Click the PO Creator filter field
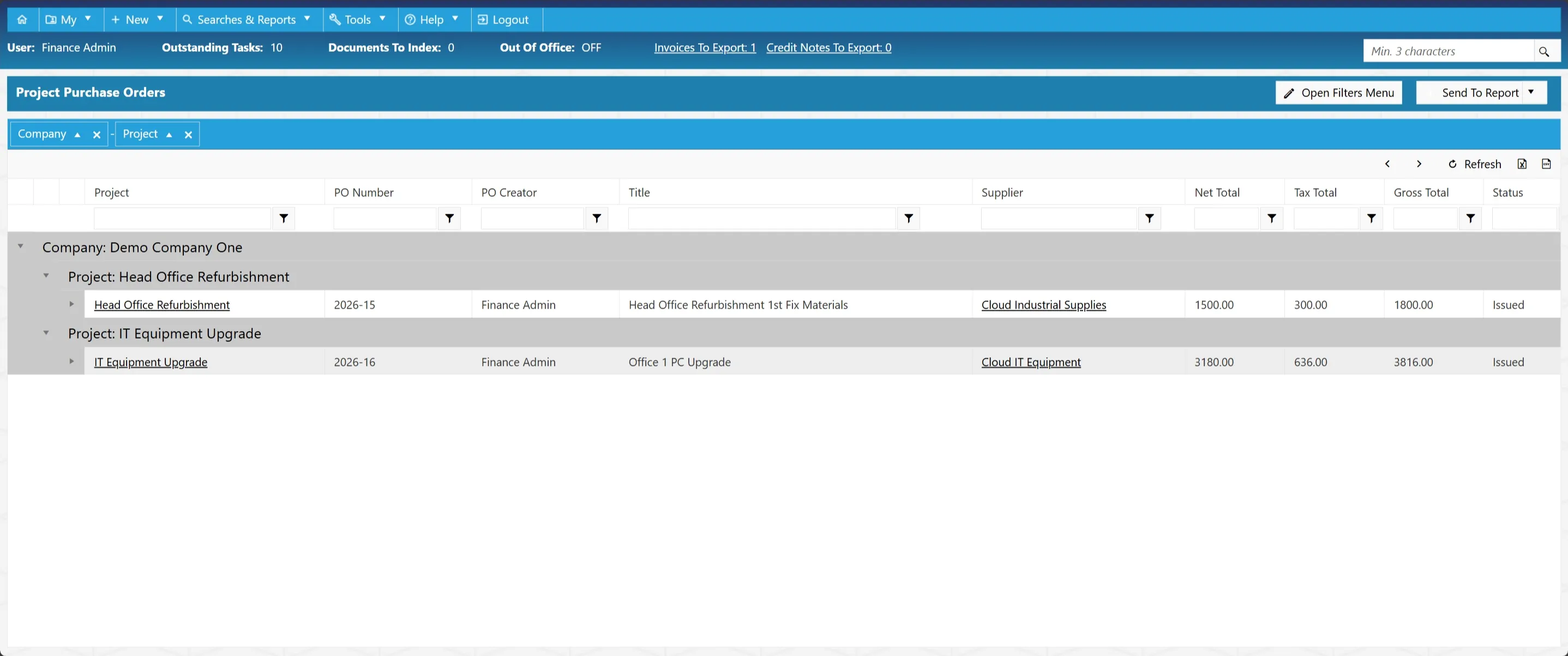 pyautogui.click(x=532, y=219)
